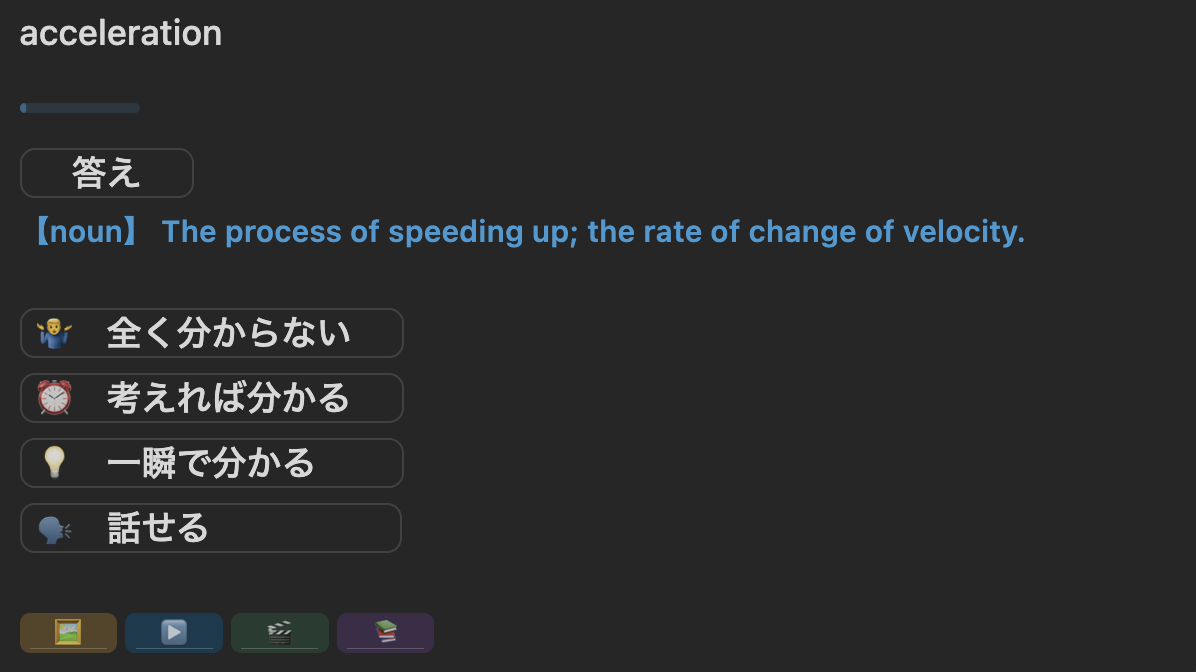The width and height of the screenshot is (1196, 672).
Task: Click the 答え answer button
Action: [x=106, y=173]
